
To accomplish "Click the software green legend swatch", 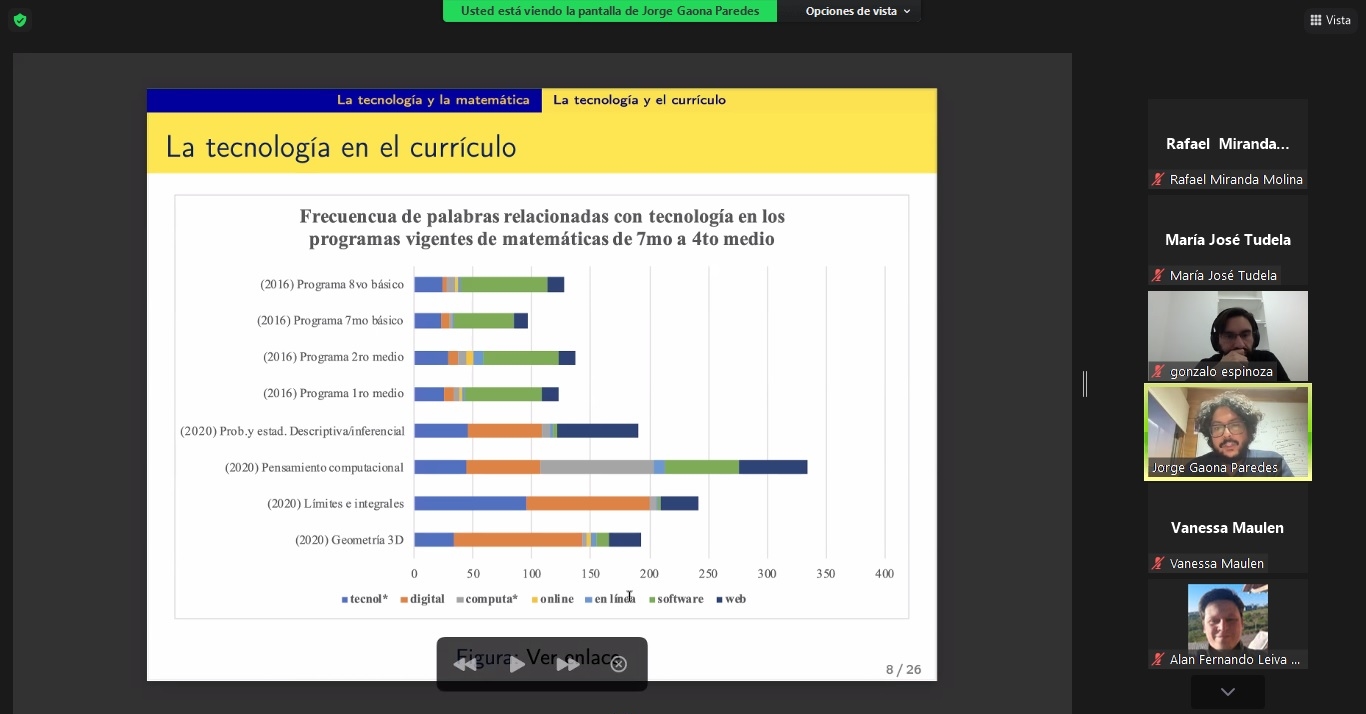I will pos(652,600).
